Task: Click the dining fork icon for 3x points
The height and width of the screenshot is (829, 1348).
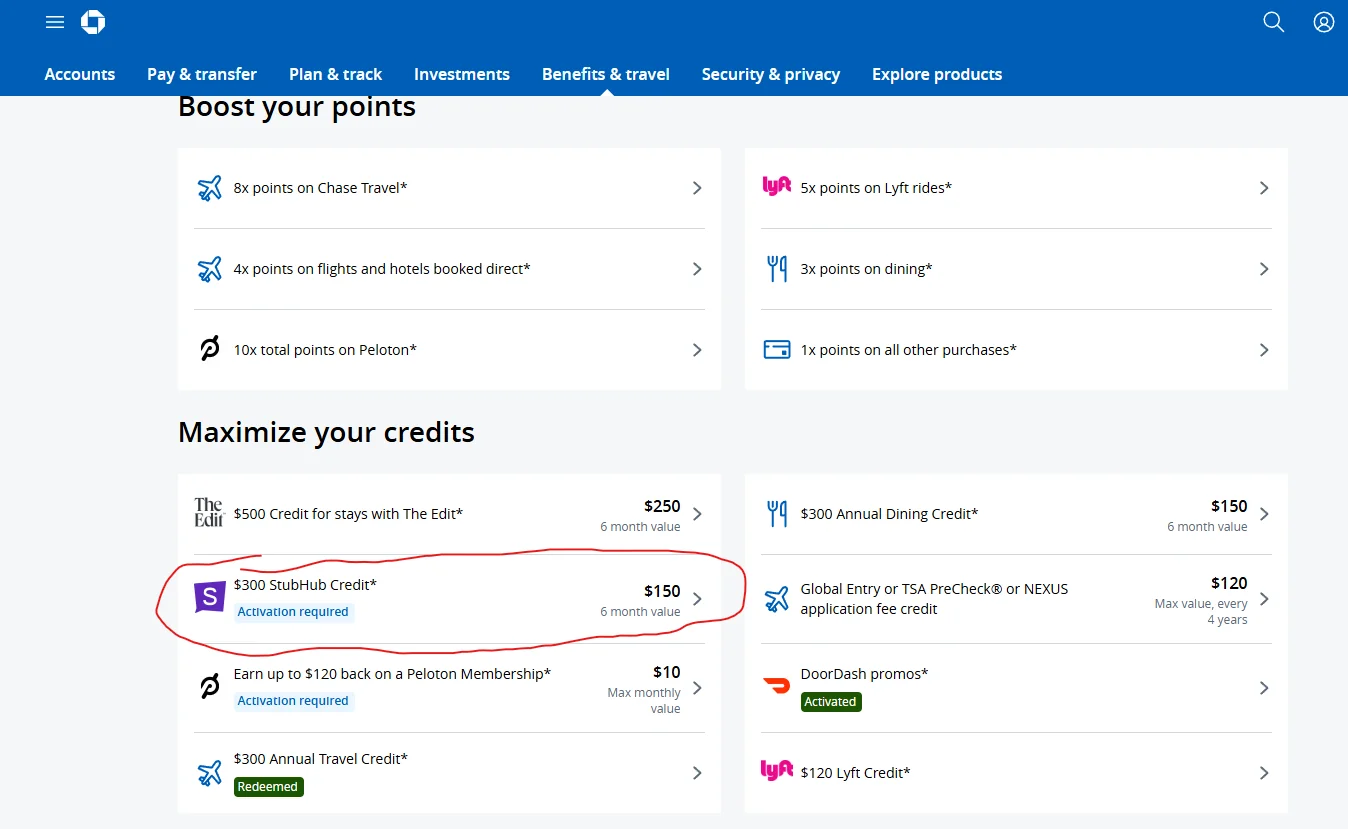Action: (777, 268)
